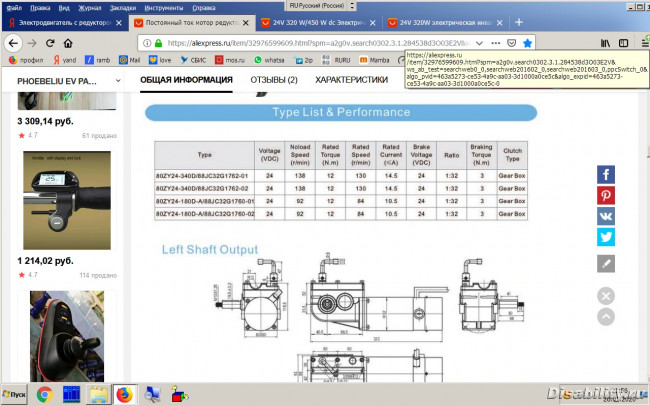This screenshot has width=650, height=406.
Task: Switch to the ХАРАКТЕРИСТИКИ tab
Action: coord(351,80)
